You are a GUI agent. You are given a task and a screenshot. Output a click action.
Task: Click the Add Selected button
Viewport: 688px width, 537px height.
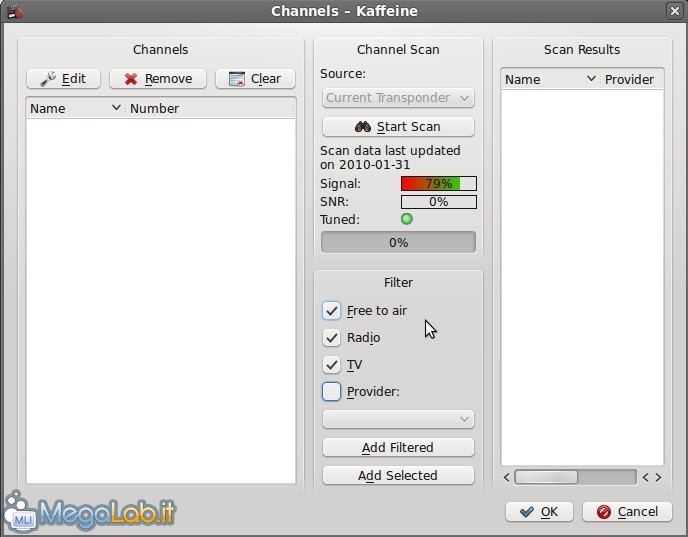[398, 476]
